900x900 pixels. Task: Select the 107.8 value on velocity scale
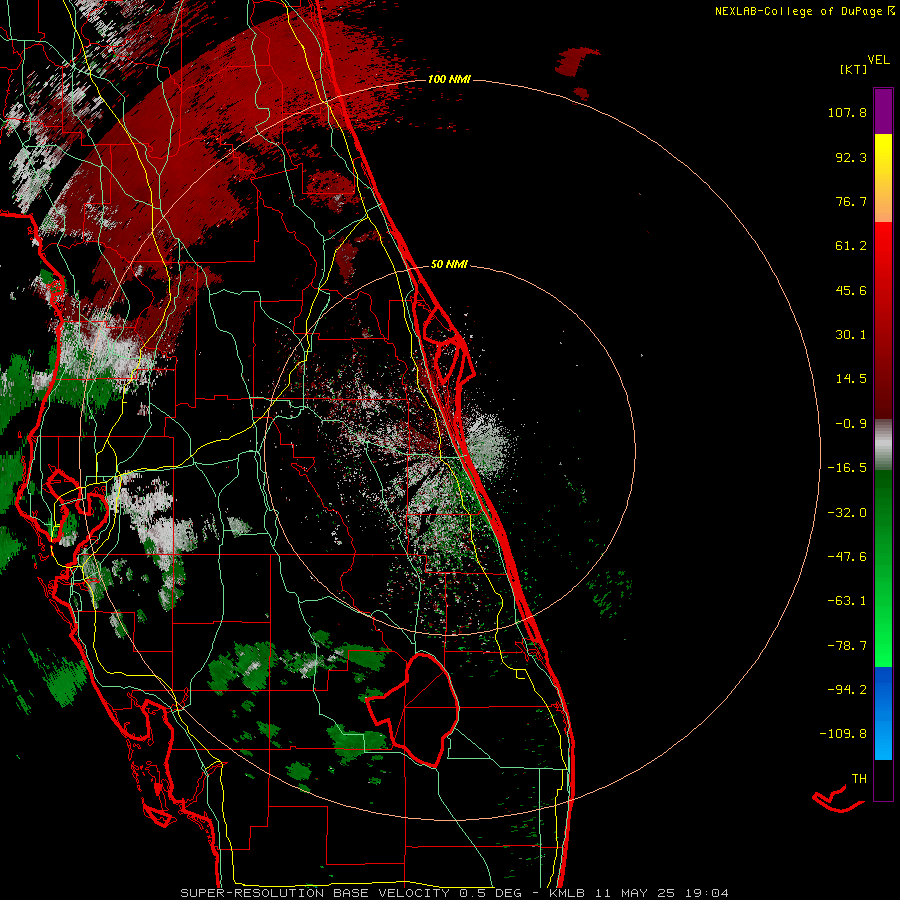(847, 112)
